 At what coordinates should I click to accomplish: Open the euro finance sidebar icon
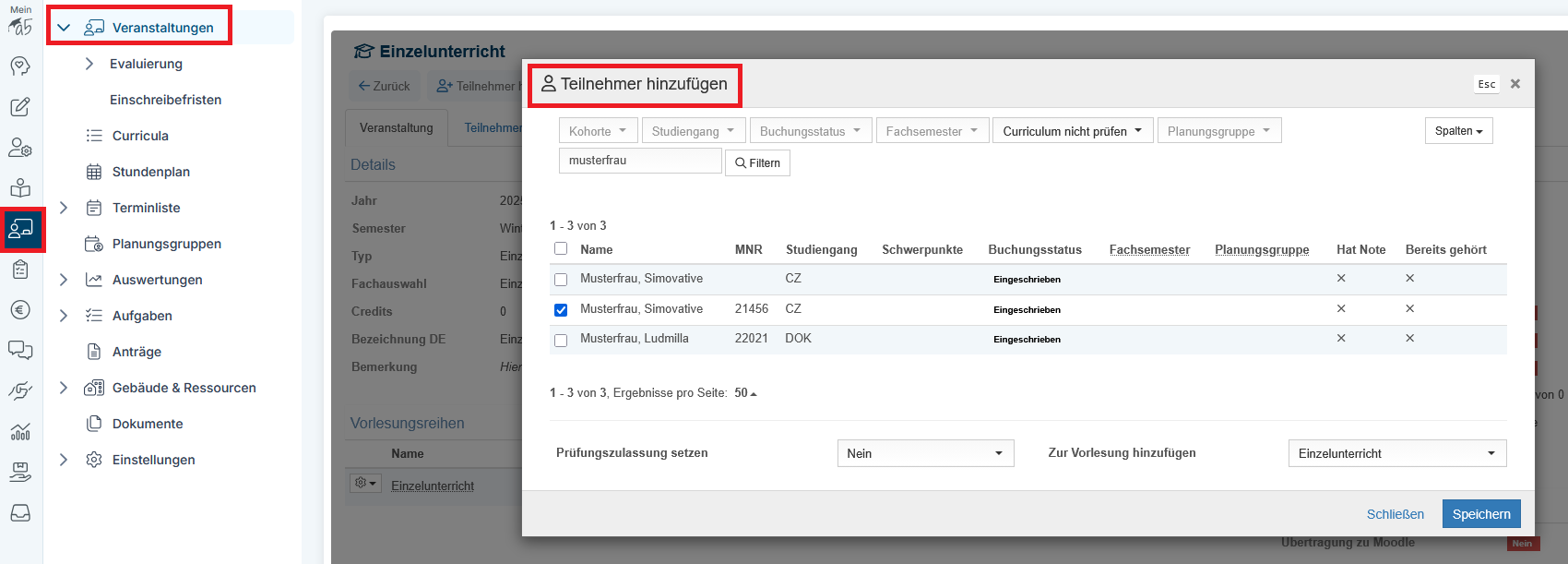click(x=20, y=310)
